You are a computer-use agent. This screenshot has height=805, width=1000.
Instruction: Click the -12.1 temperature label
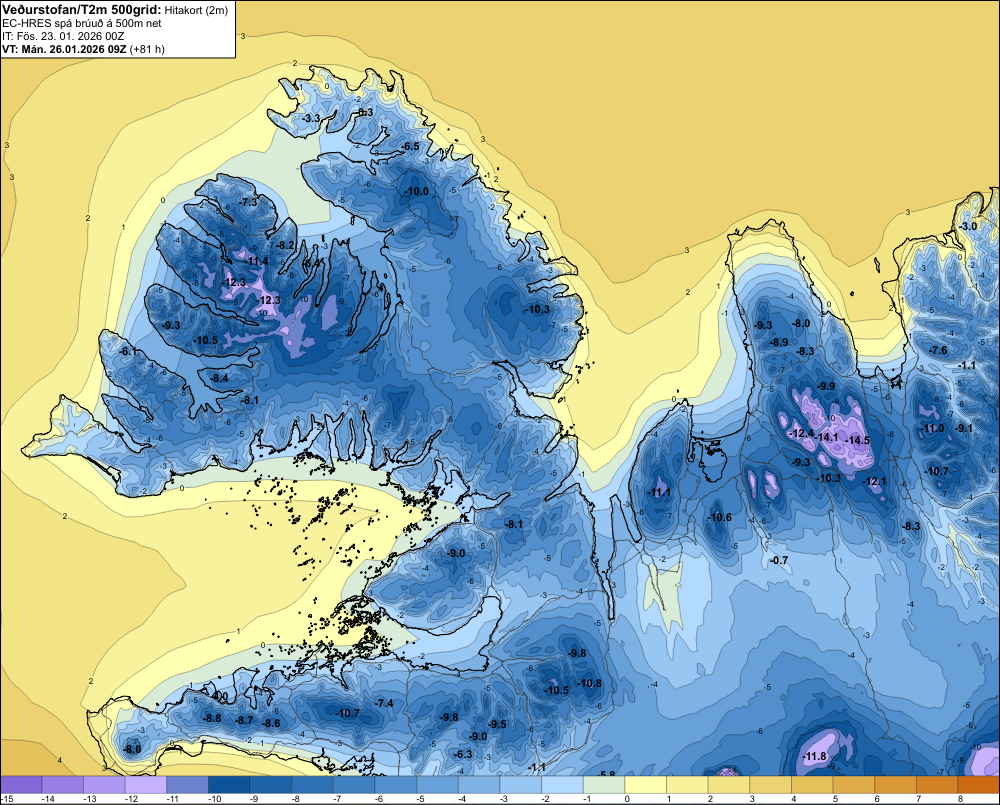pyautogui.click(x=874, y=482)
